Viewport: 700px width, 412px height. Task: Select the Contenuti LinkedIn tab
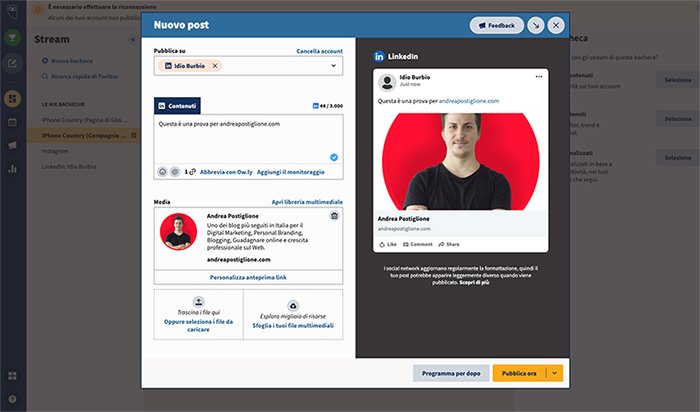177,106
